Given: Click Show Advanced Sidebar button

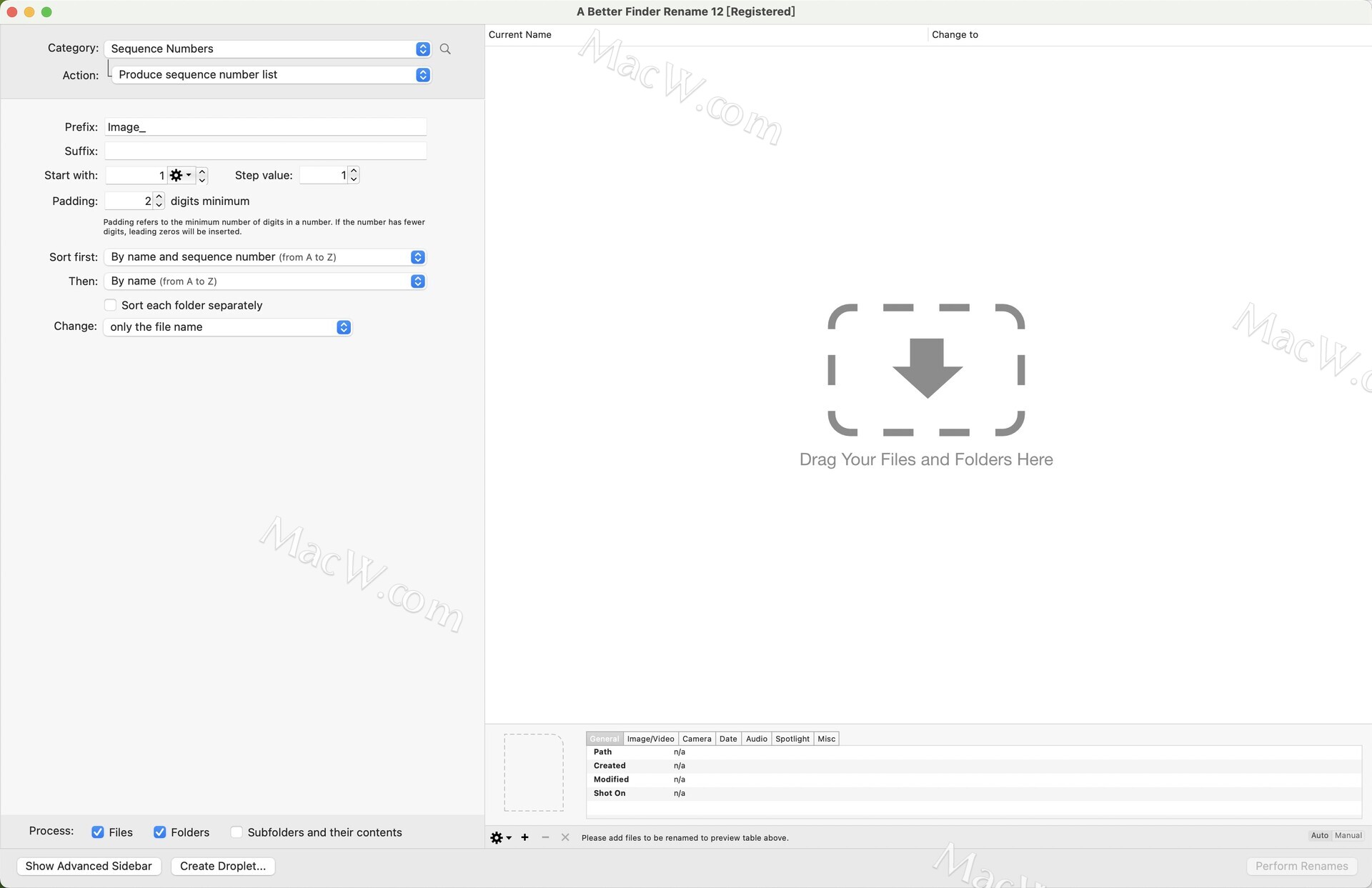Looking at the screenshot, I should [x=89, y=866].
